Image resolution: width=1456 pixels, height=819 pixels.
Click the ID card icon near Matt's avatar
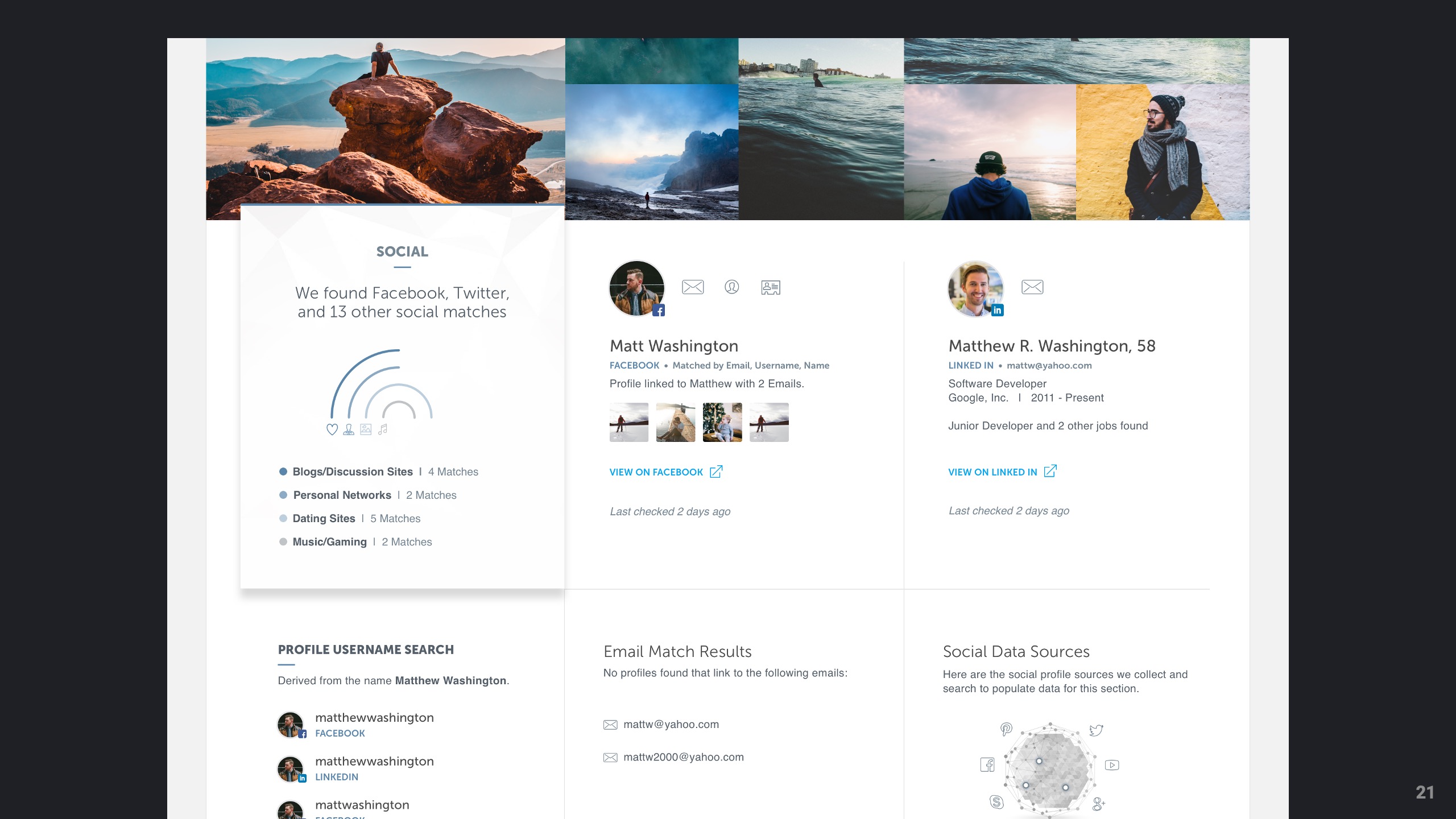(771, 287)
